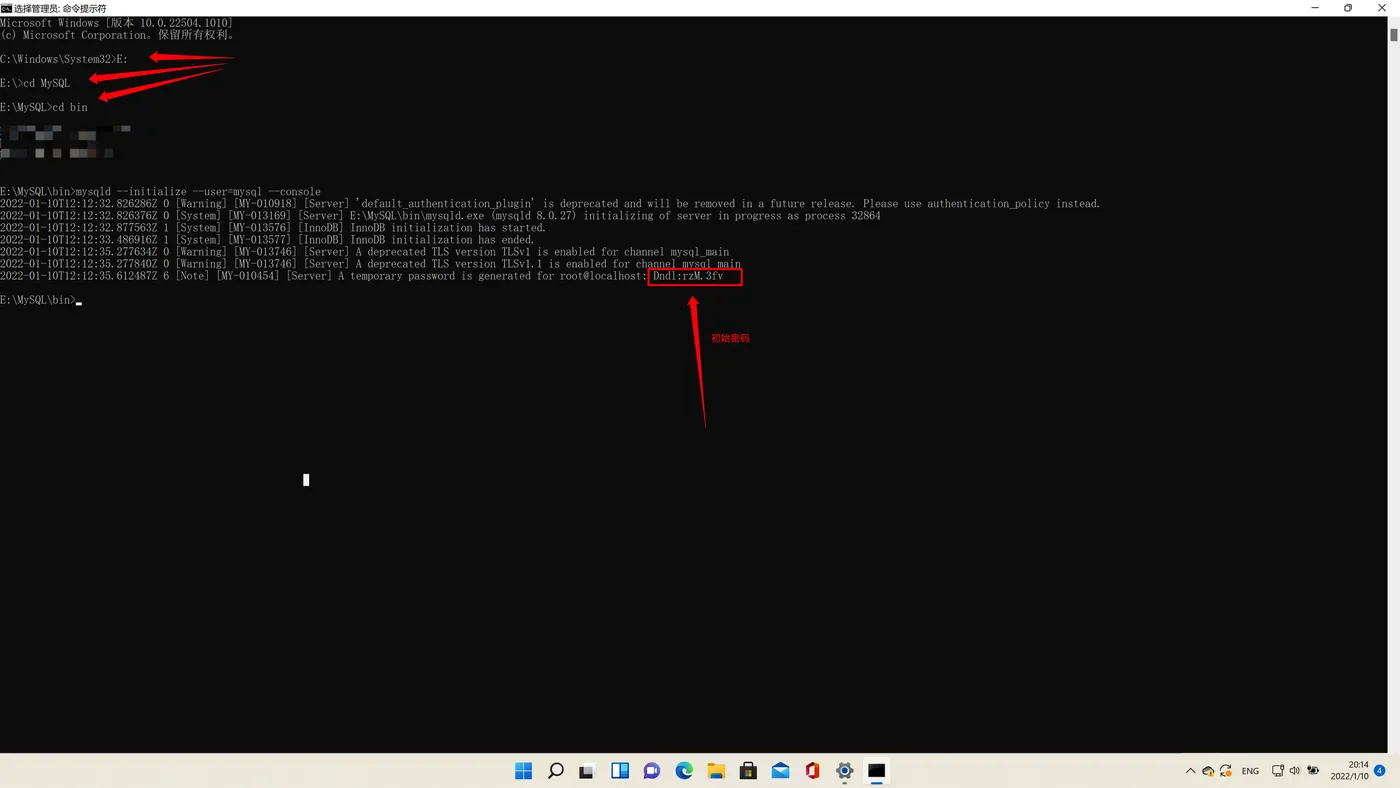The width and height of the screenshot is (1400, 788).
Task: Open the Mail app from the taskbar
Action: [780, 771]
